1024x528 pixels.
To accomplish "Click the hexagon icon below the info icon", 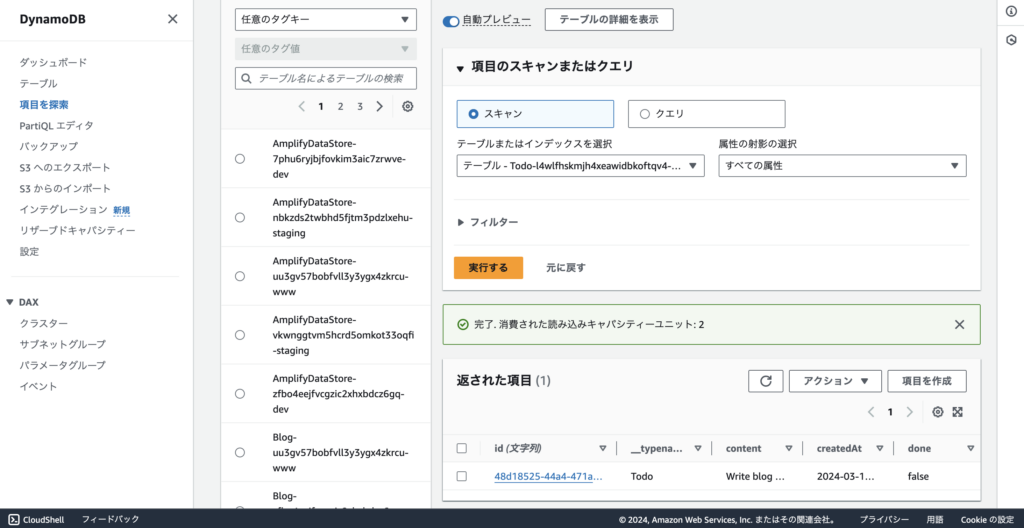I will [x=1011, y=40].
